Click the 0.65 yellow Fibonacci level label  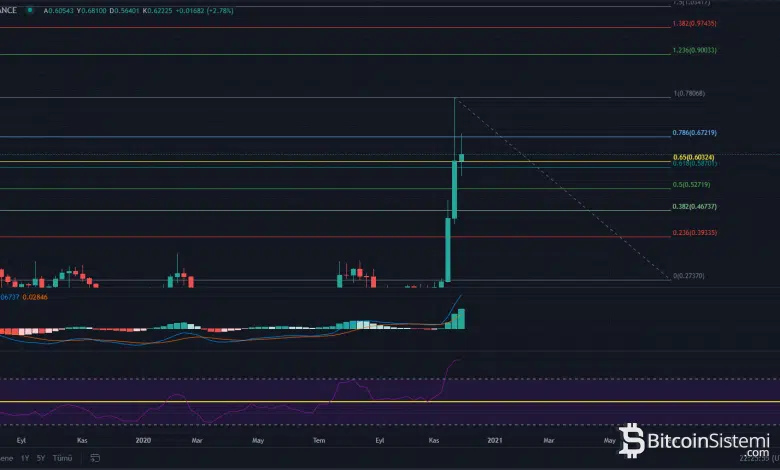694,156
